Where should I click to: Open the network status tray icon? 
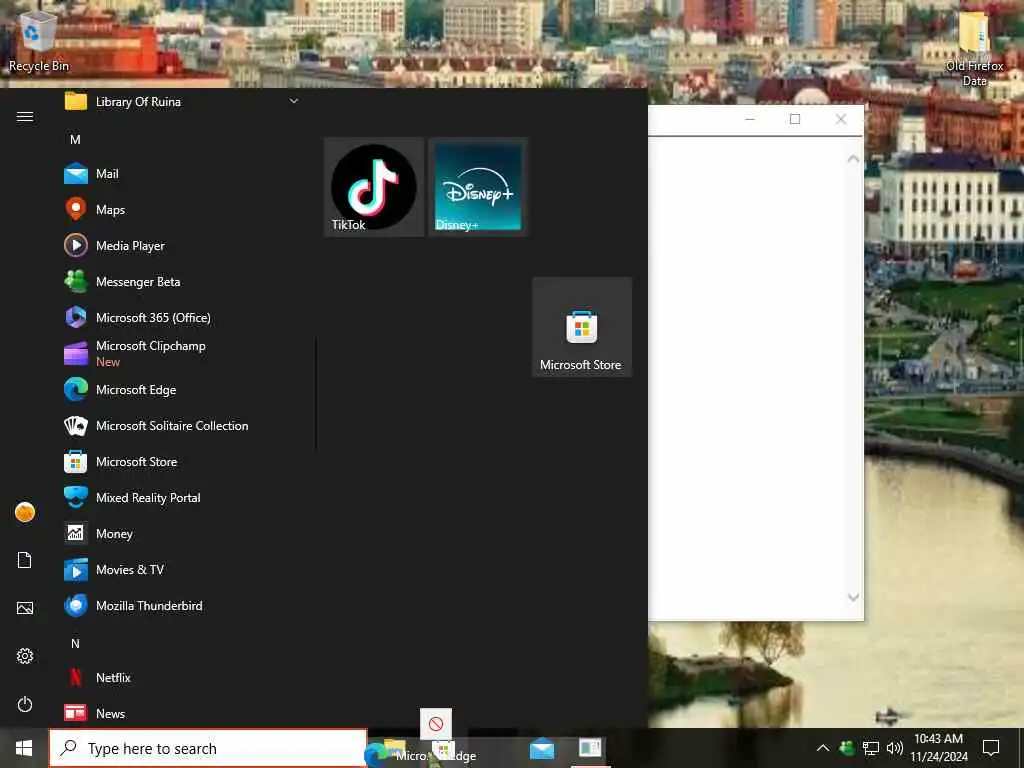tap(871, 748)
